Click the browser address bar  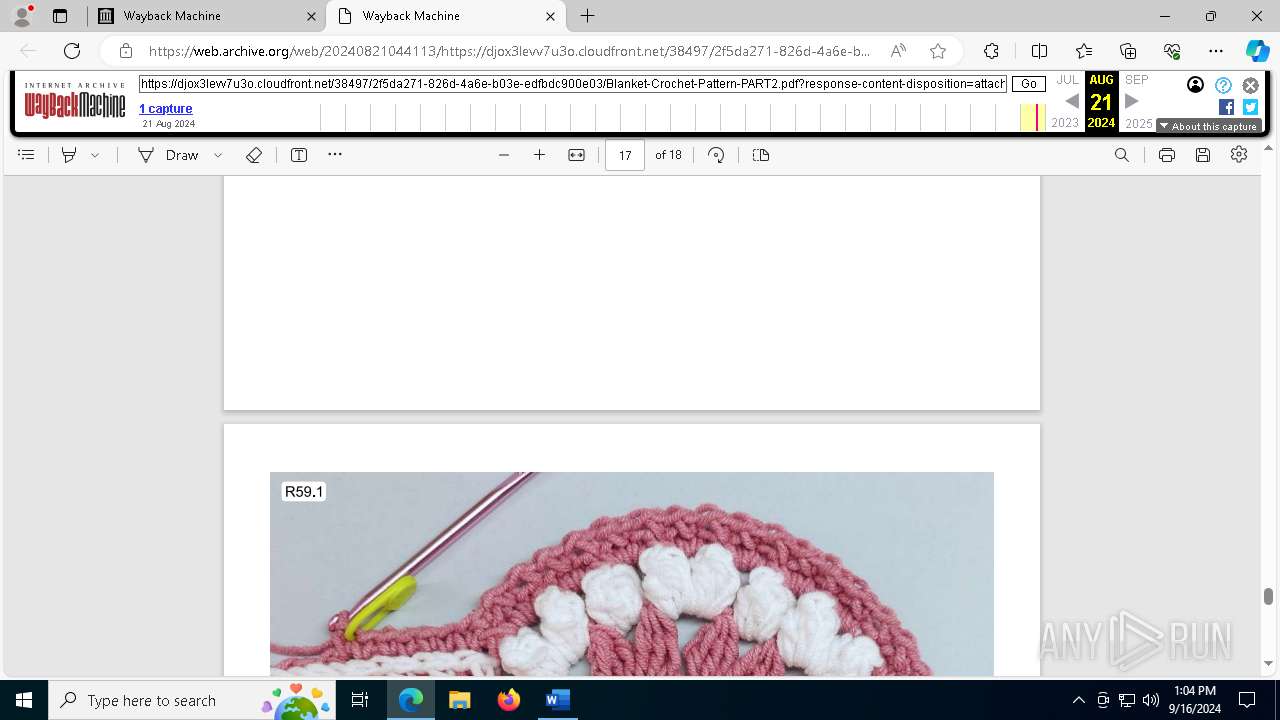508,51
